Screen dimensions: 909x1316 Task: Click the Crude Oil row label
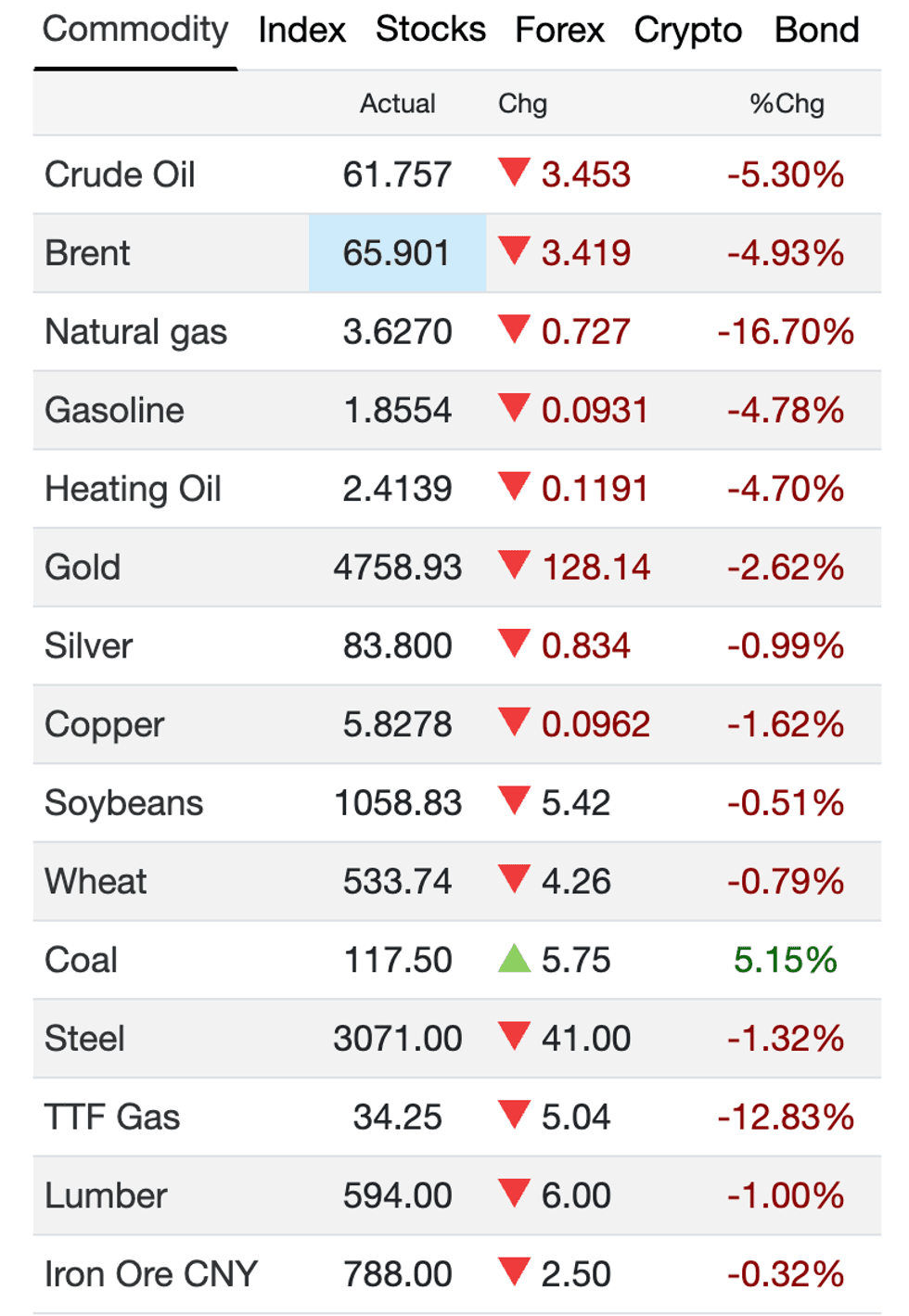(120, 173)
